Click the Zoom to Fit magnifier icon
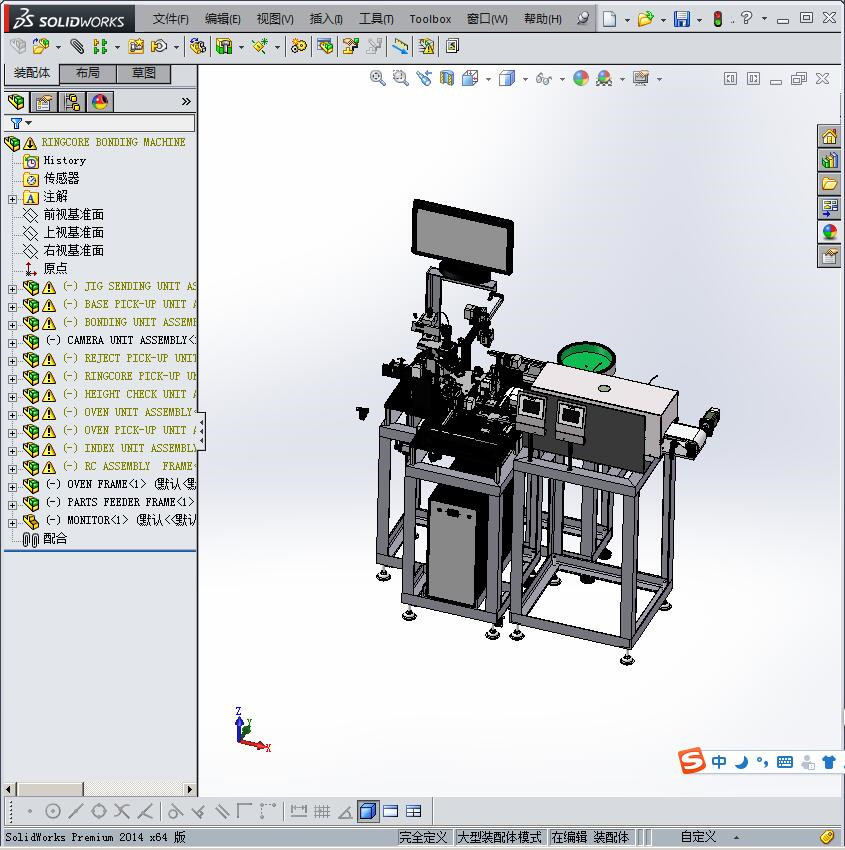 [377, 79]
